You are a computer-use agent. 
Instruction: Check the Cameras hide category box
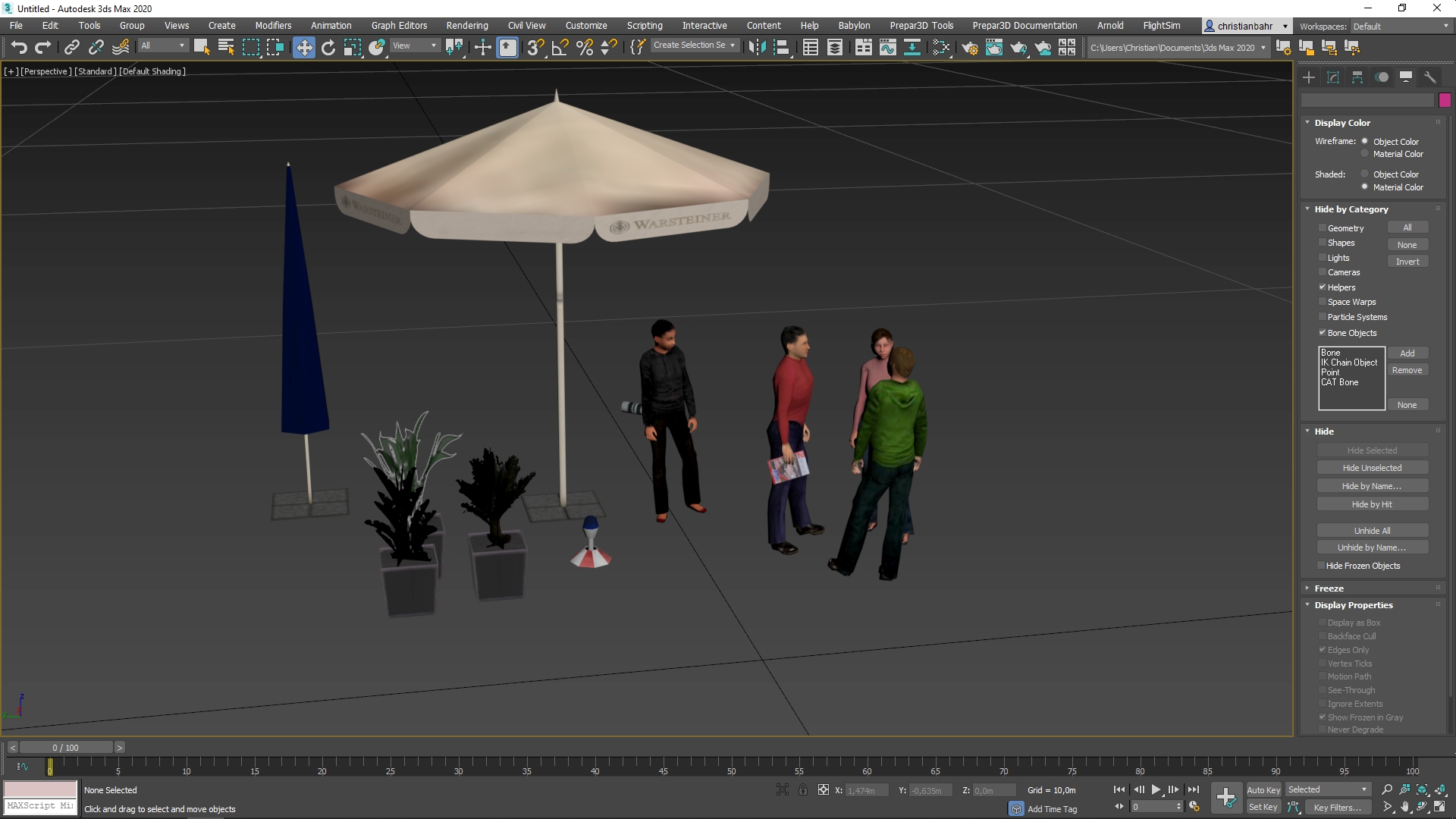(1323, 272)
